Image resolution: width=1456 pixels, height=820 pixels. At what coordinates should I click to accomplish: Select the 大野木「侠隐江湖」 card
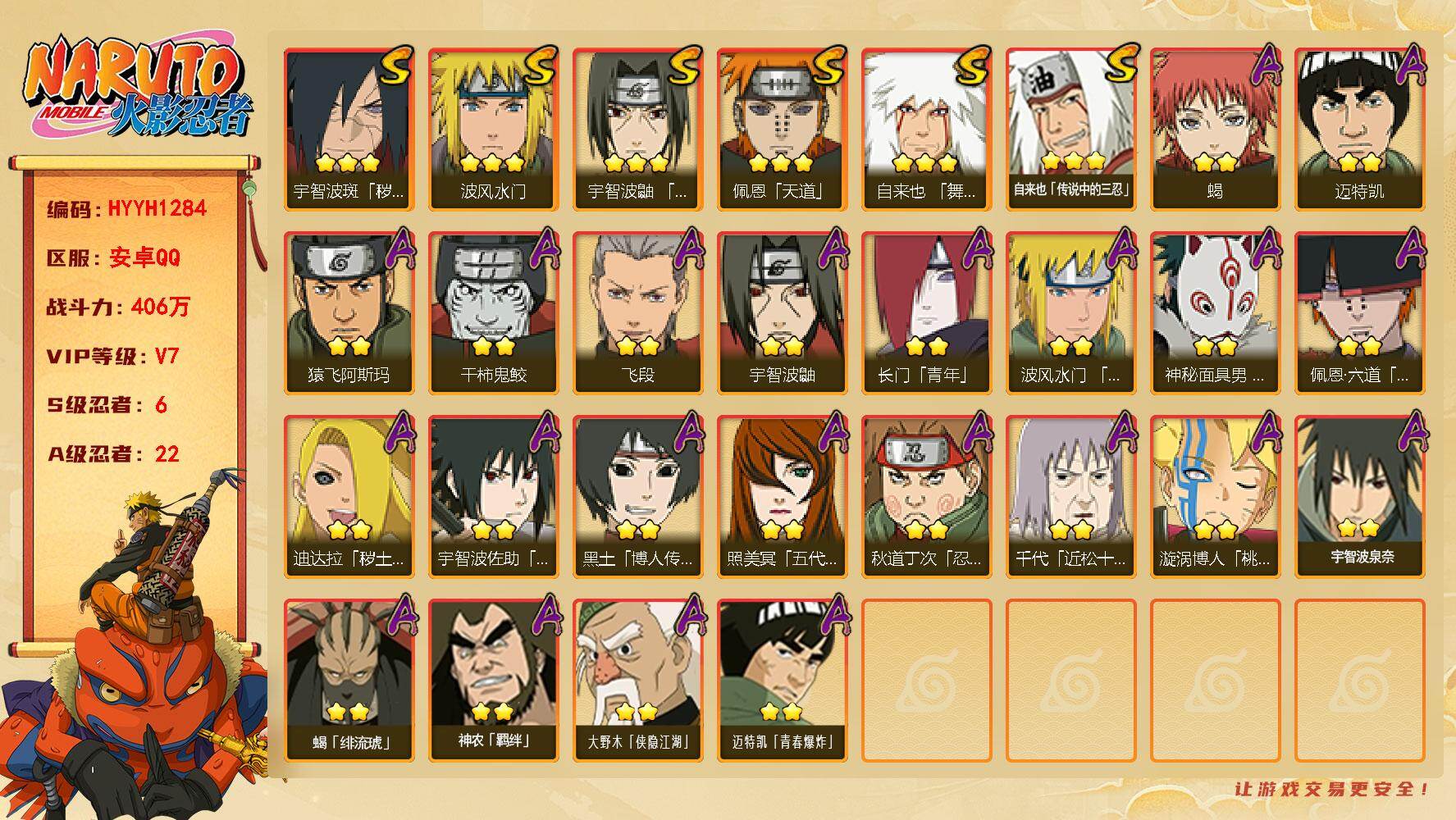(x=638, y=681)
